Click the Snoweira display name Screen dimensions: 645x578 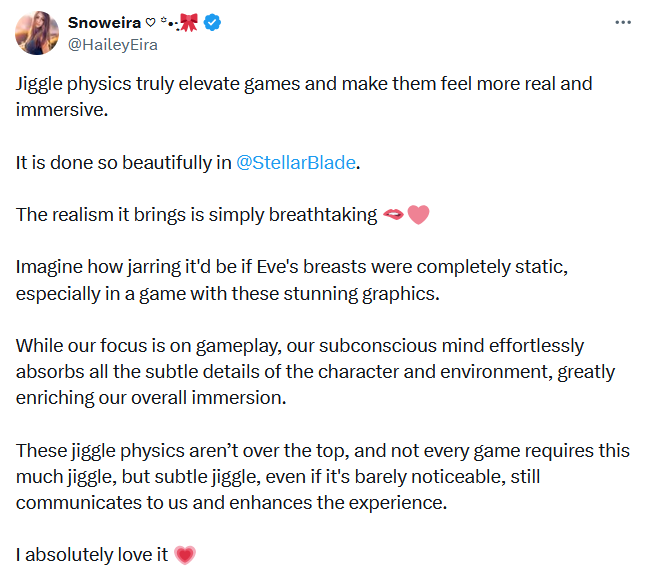[x=104, y=23]
